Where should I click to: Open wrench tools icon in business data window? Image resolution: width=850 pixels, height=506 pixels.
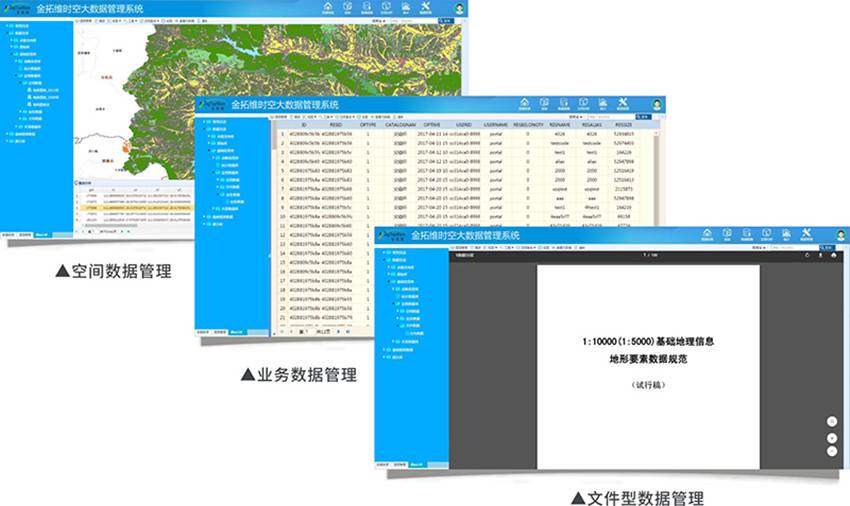click(624, 104)
